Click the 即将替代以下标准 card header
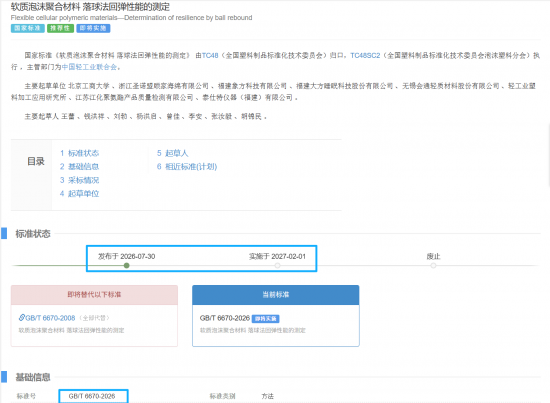This screenshot has width=550, height=403. coord(94,295)
